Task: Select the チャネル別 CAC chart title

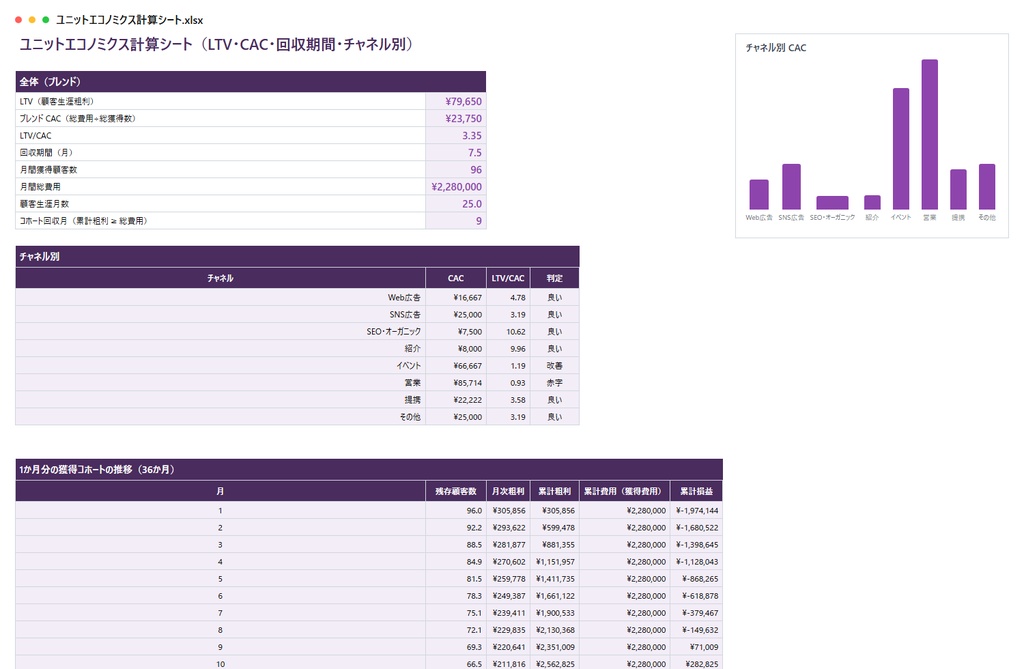Action: point(776,48)
